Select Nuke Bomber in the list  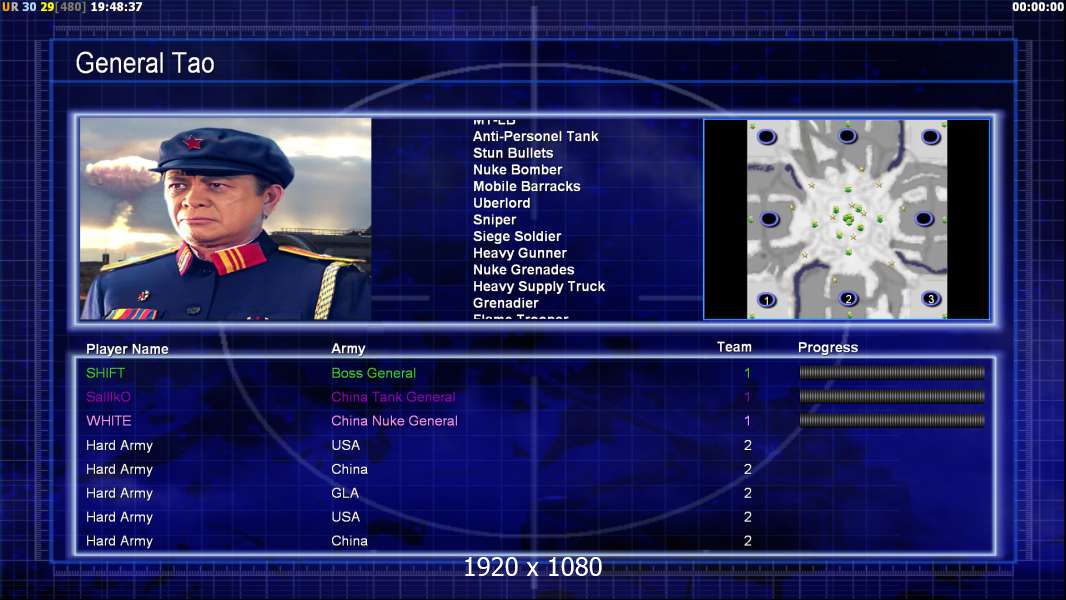point(518,169)
